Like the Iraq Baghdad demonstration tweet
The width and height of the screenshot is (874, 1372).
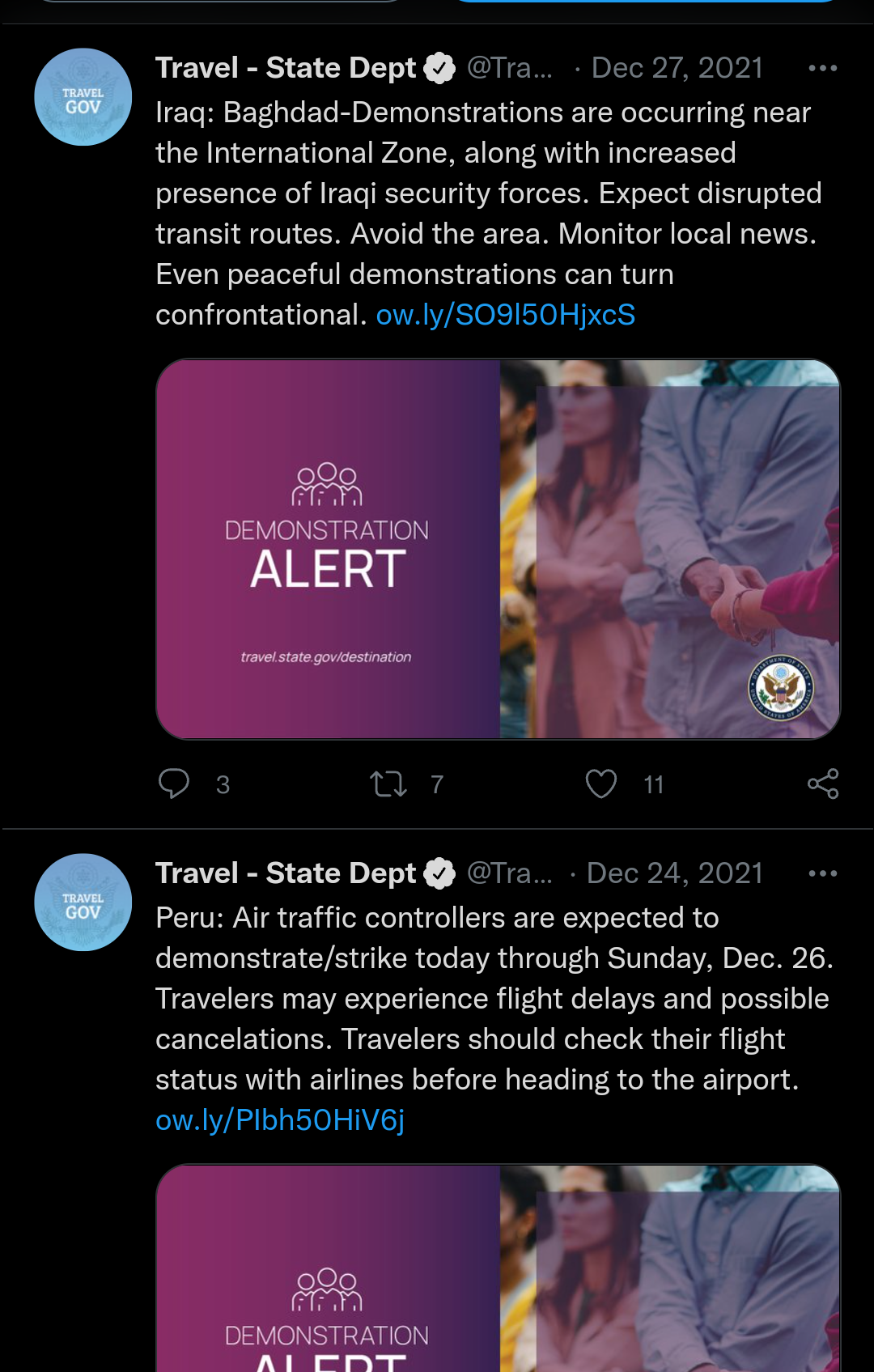pos(601,784)
